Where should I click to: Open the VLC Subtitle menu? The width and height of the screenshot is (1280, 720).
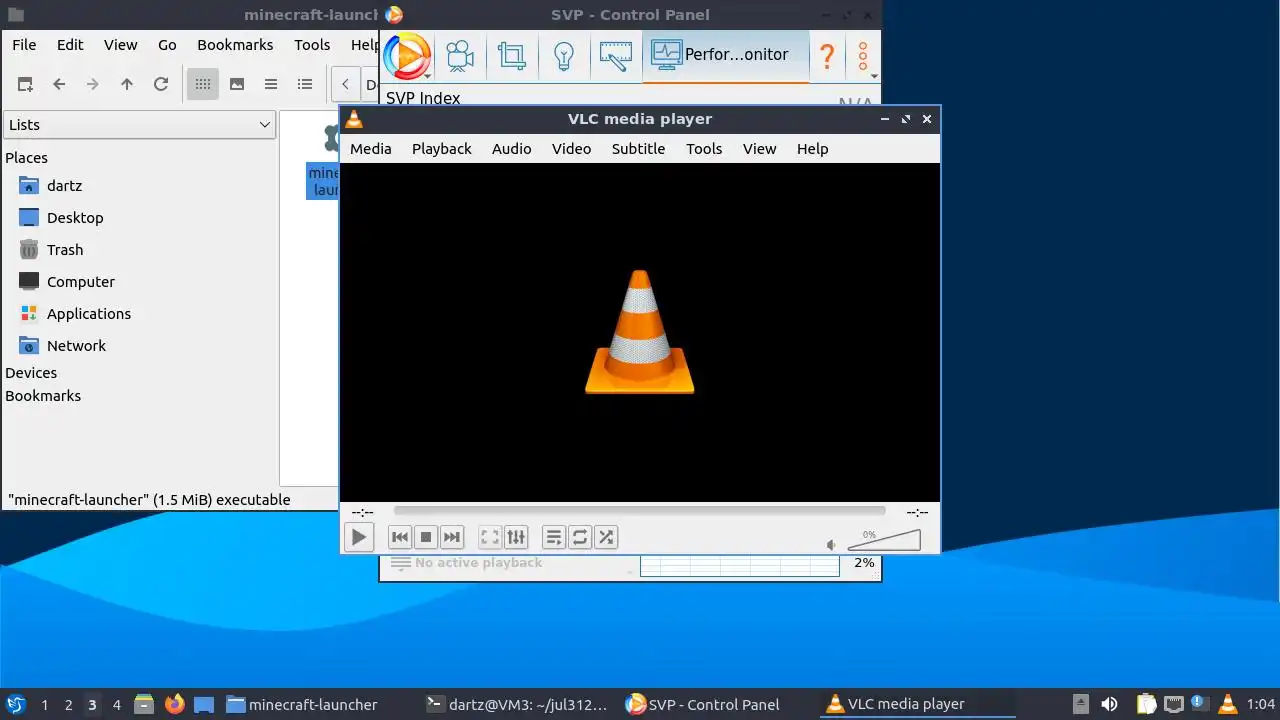click(x=639, y=148)
